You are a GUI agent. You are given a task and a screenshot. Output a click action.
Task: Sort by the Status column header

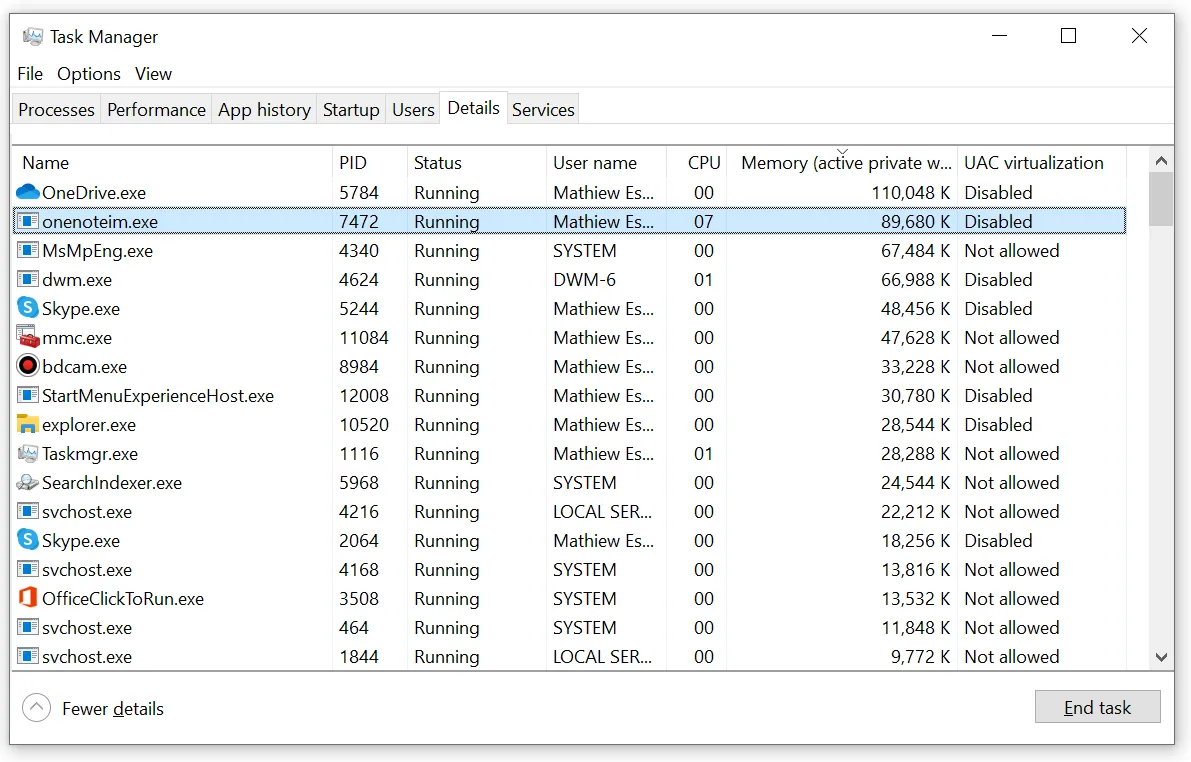(477, 163)
